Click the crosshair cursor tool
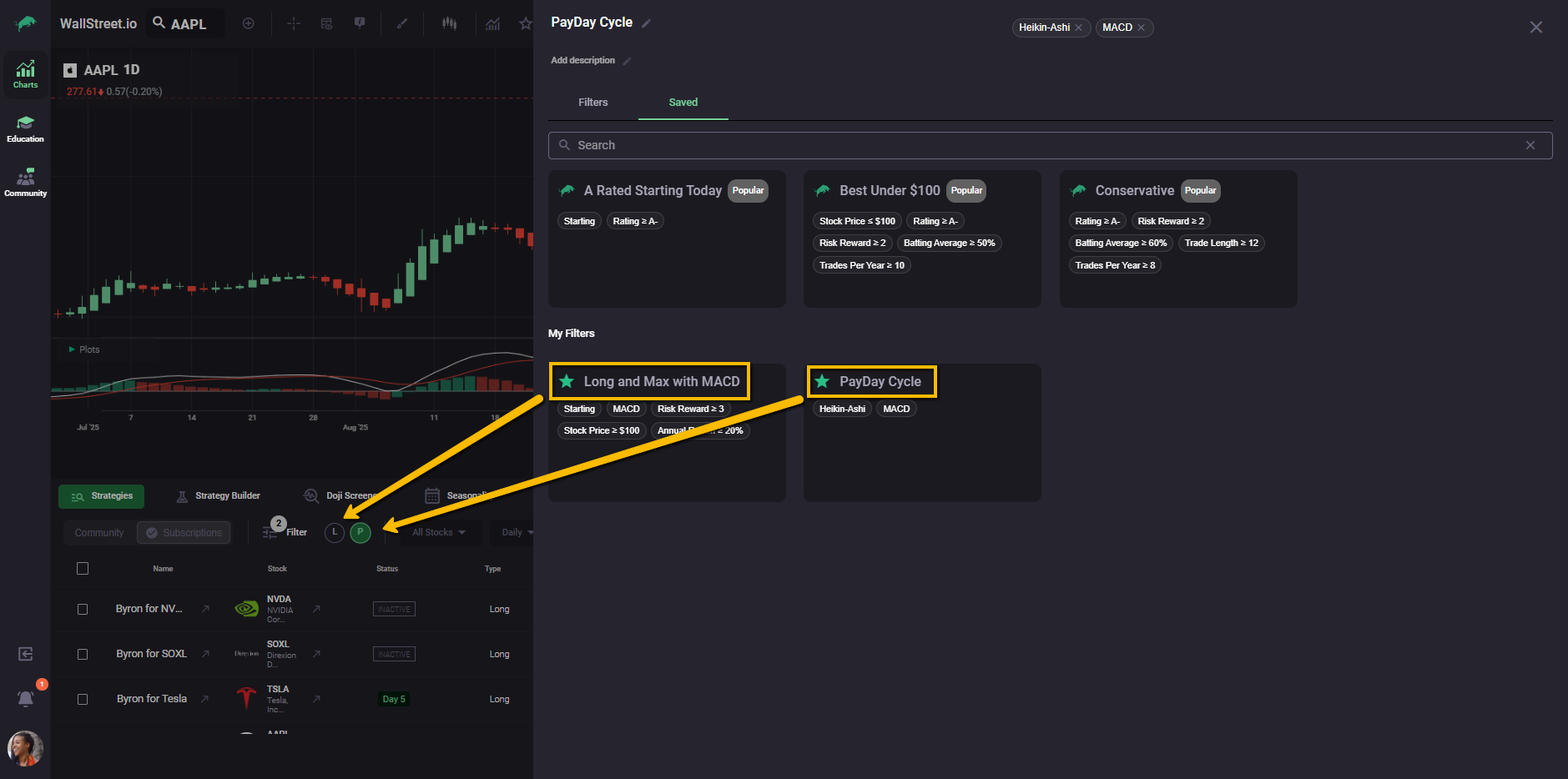 tap(294, 24)
